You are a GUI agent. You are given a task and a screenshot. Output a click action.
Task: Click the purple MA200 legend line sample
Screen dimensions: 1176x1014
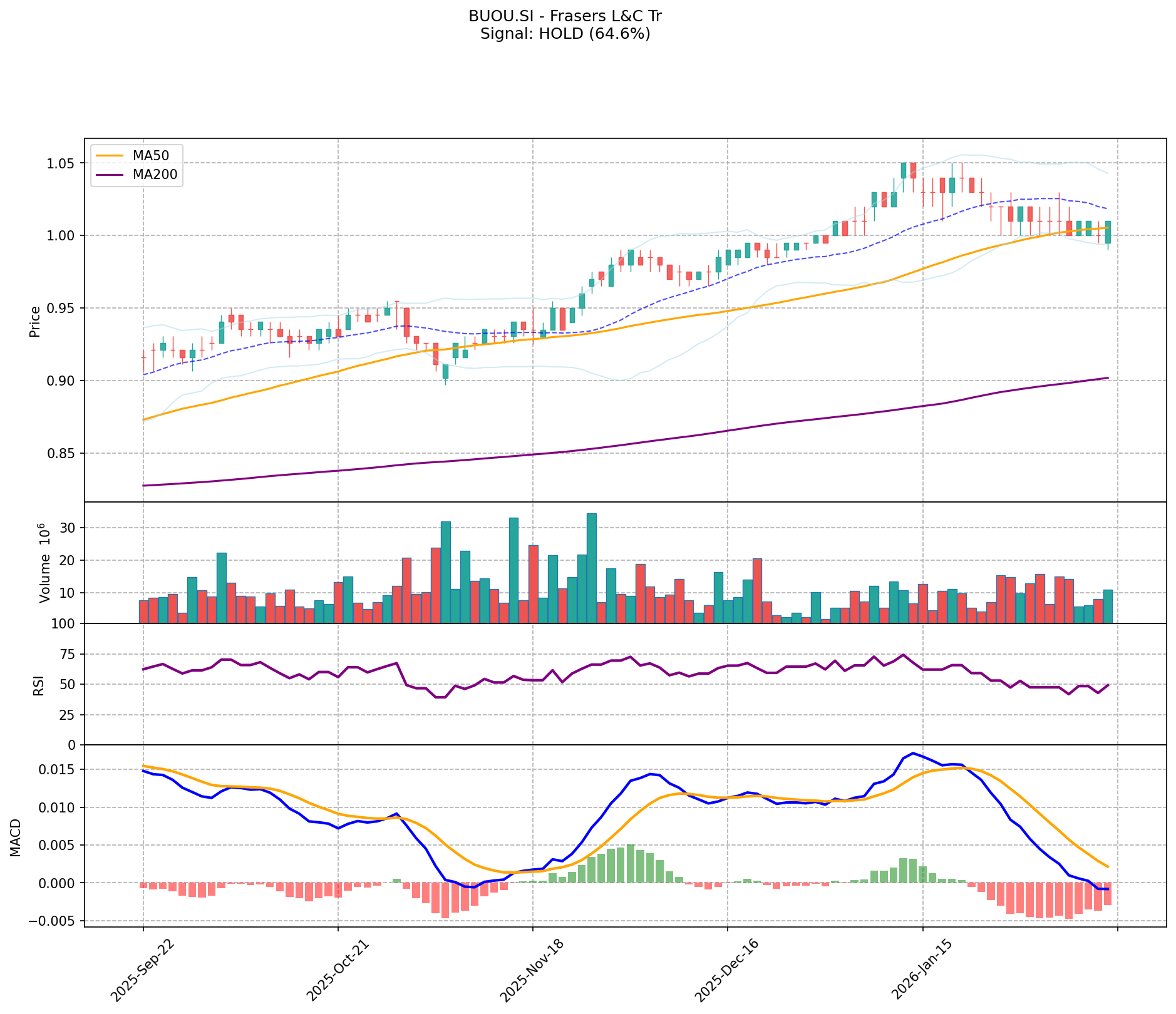(x=110, y=175)
